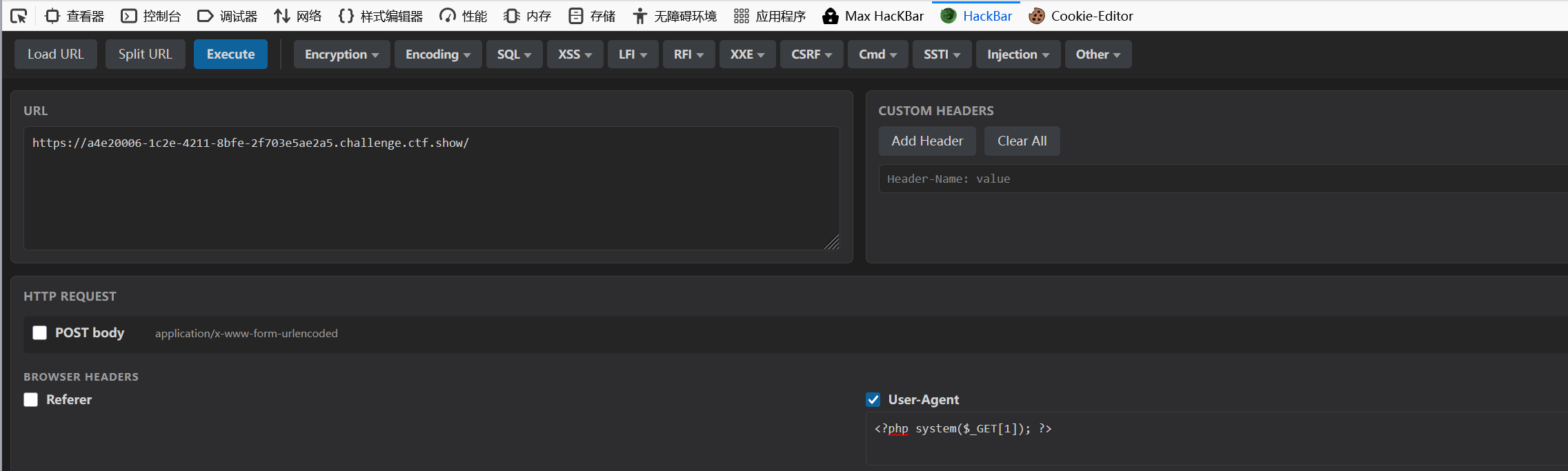Select the HackBar tab
Viewport: 1568px width, 471px height.
(x=976, y=16)
